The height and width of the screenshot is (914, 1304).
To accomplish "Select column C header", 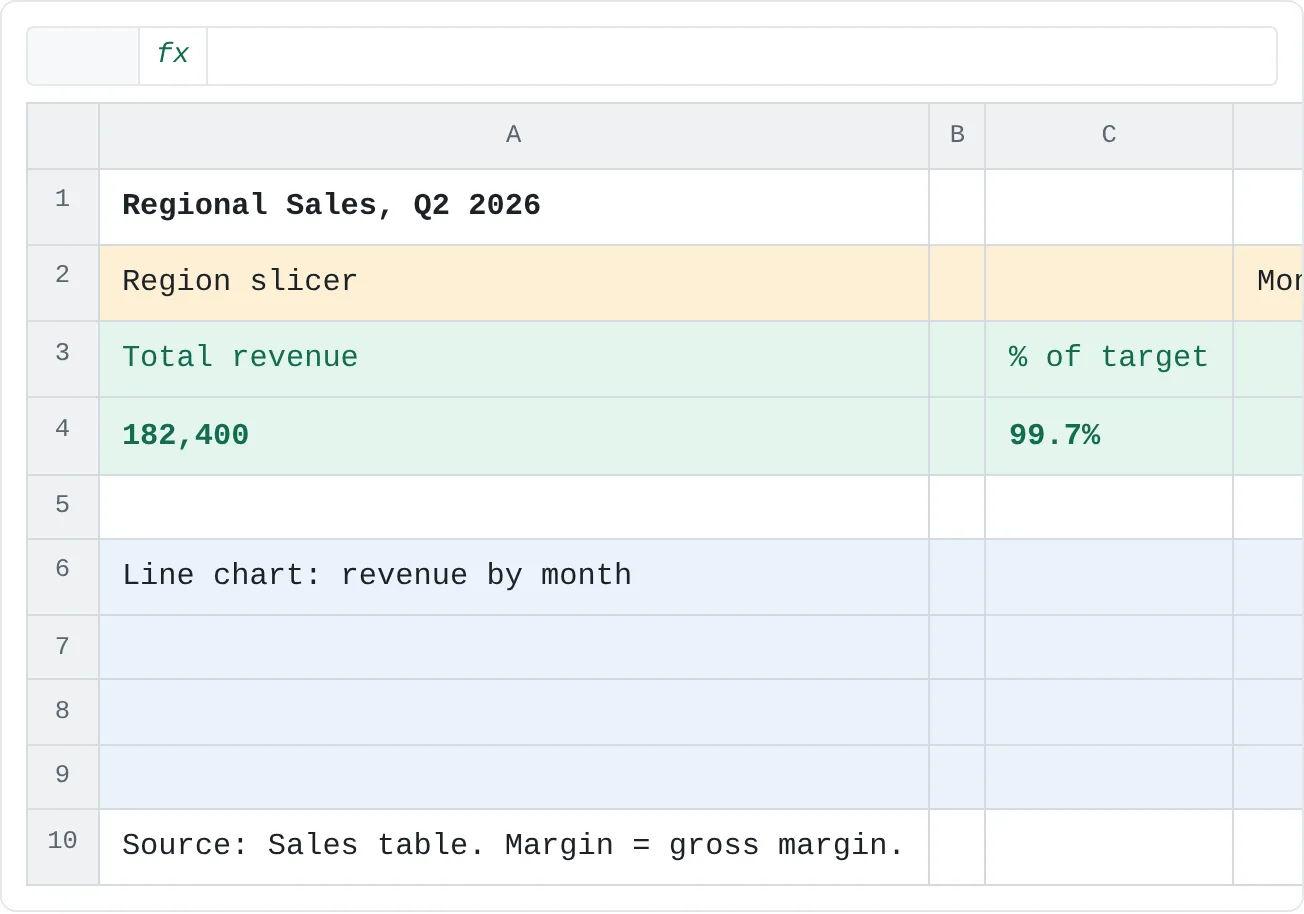I will pyautogui.click(x=1109, y=136).
